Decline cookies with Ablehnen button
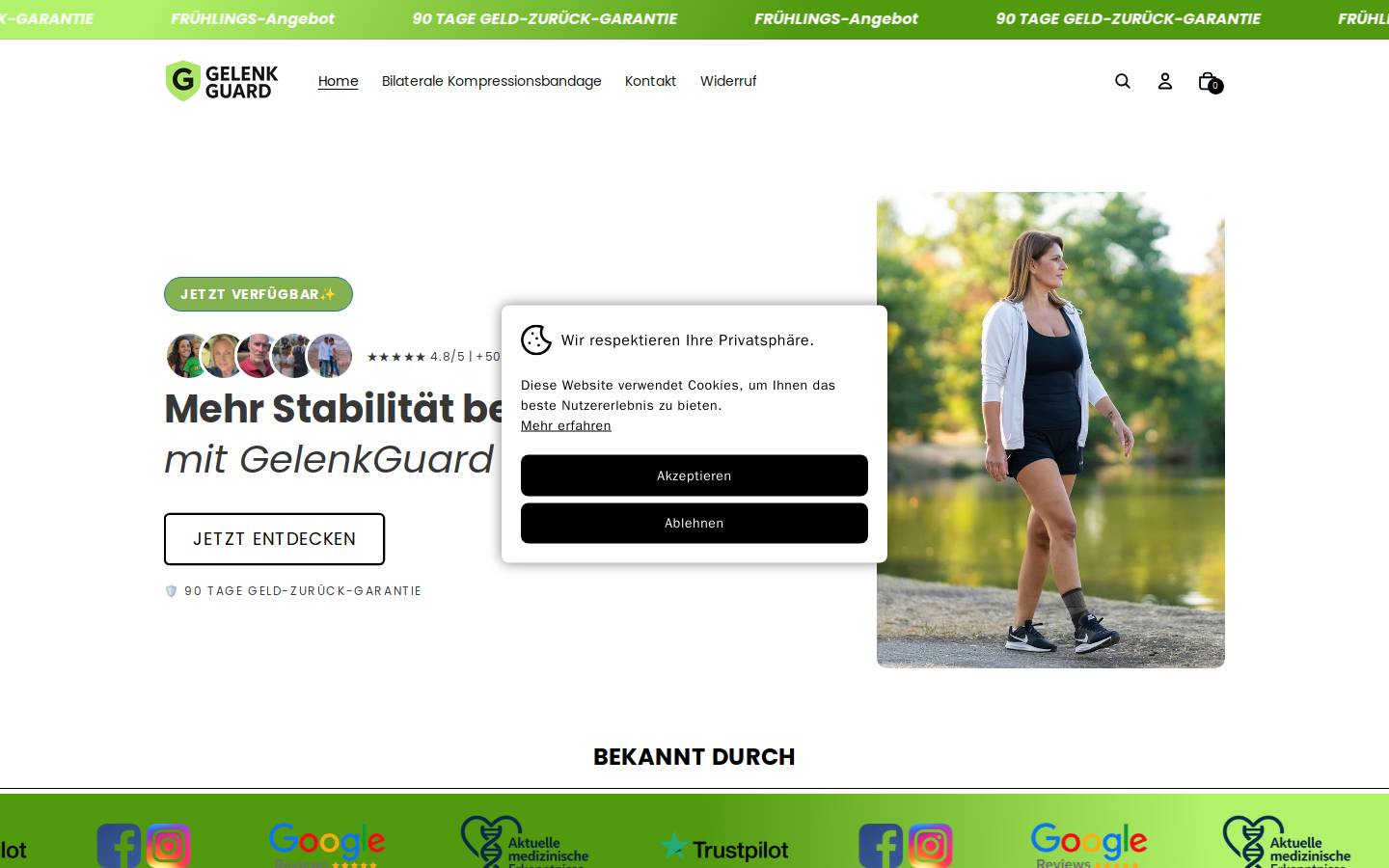Screen dimensions: 1389x868 coord(694,523)
